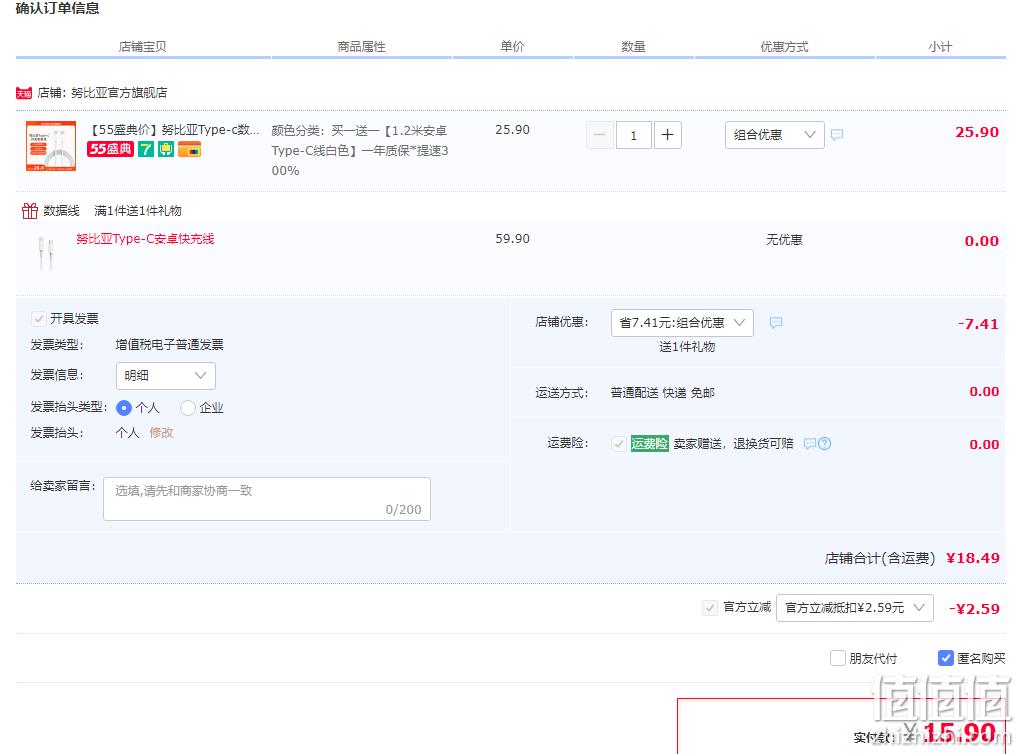Uncheck the 匿名购买 checkbox

point(945,658)
